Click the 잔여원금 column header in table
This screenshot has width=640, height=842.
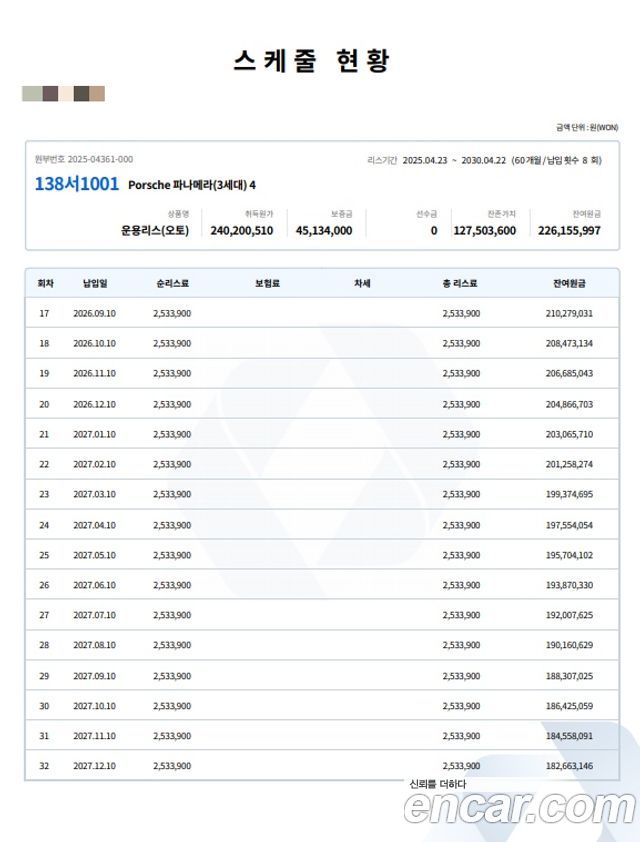(569, 283)
